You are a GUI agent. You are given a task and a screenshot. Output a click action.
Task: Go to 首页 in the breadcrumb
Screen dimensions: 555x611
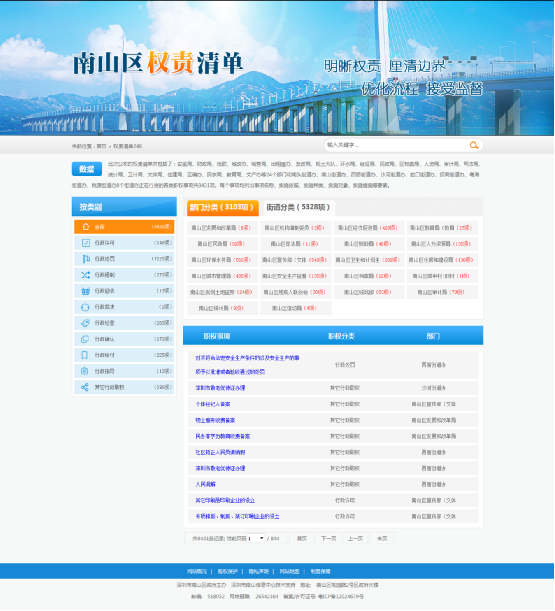point(101,146)
